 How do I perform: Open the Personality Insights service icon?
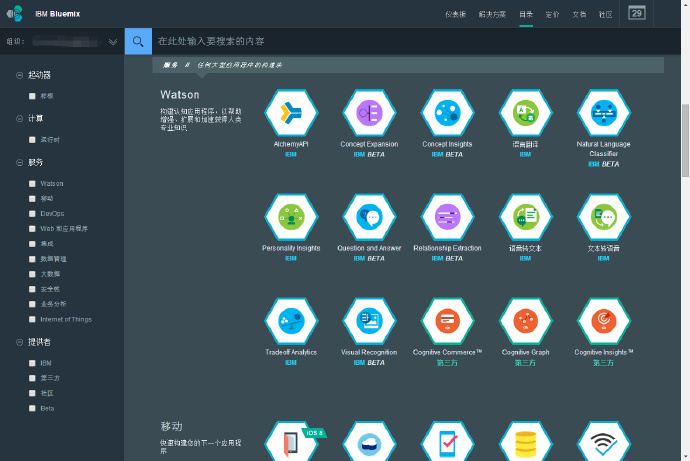pyautogui.click(x=291, y=217)
